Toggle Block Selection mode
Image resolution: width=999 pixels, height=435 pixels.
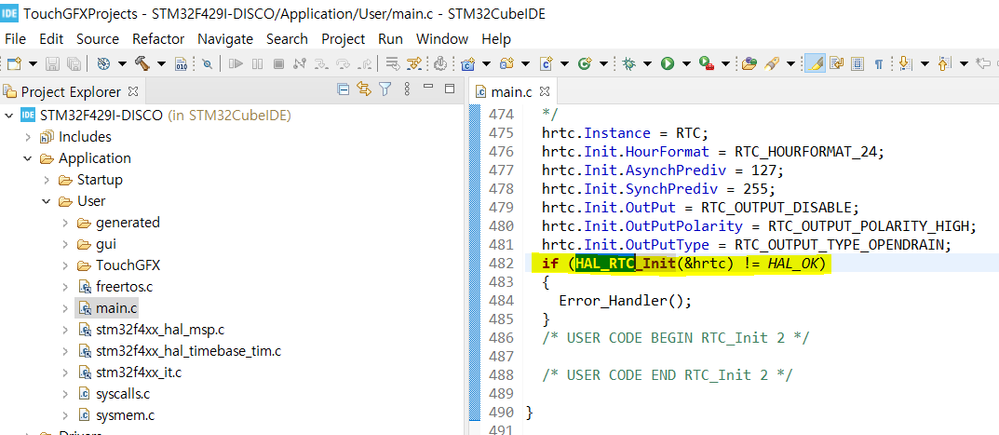click(858, 64)
